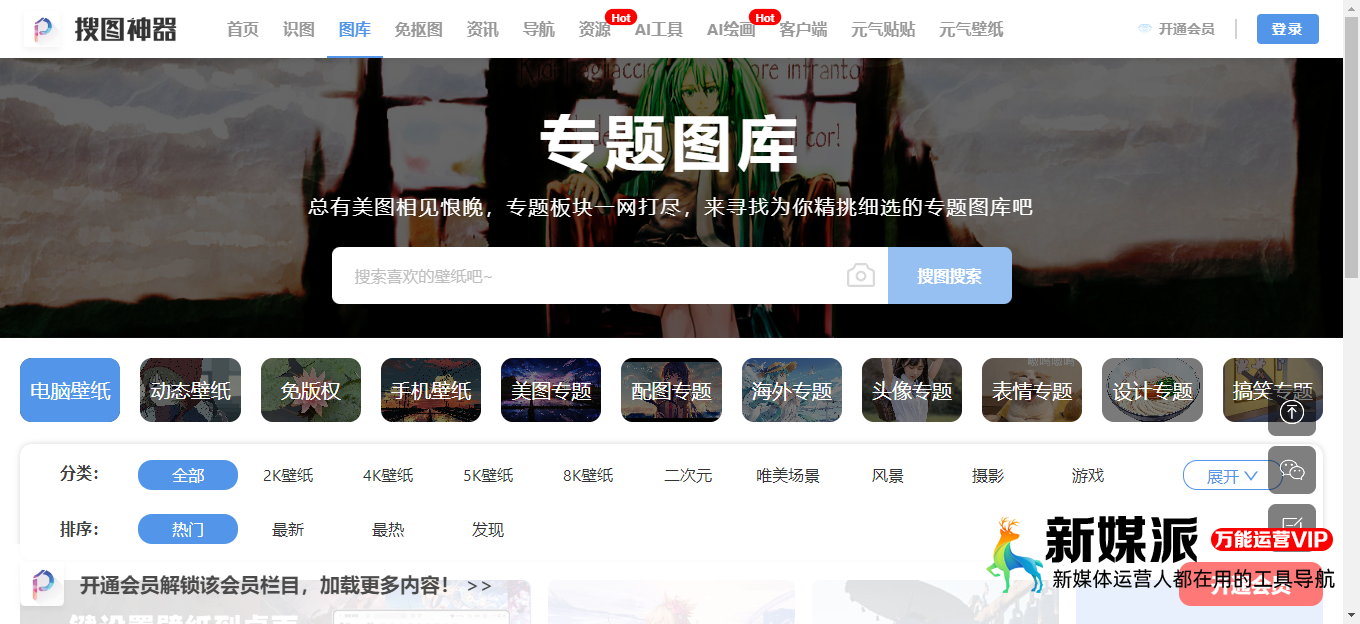
Task: Click the back-to-top arrow icon
Action: click(1292, 412)
